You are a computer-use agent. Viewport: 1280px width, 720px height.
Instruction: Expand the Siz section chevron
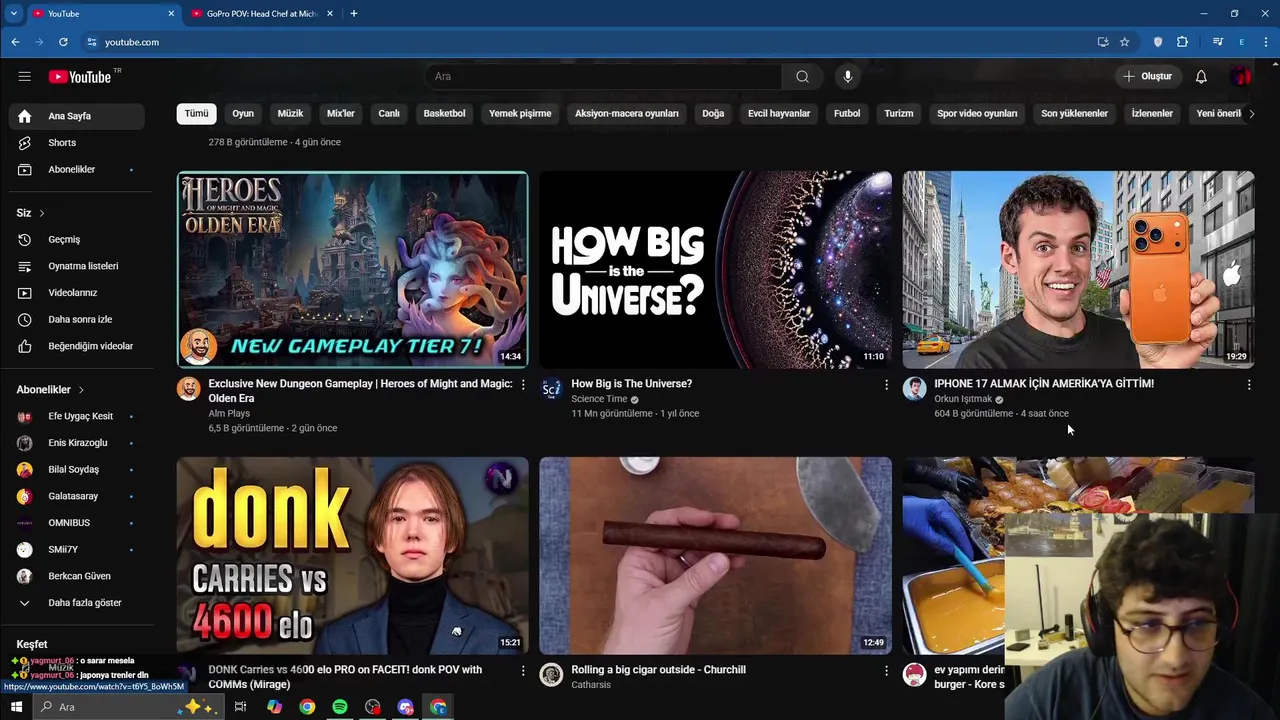[x=42, y=213]
